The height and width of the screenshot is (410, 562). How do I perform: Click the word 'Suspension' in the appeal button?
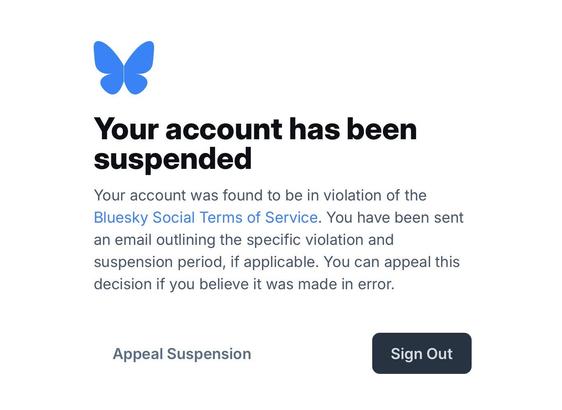[209, 354]
